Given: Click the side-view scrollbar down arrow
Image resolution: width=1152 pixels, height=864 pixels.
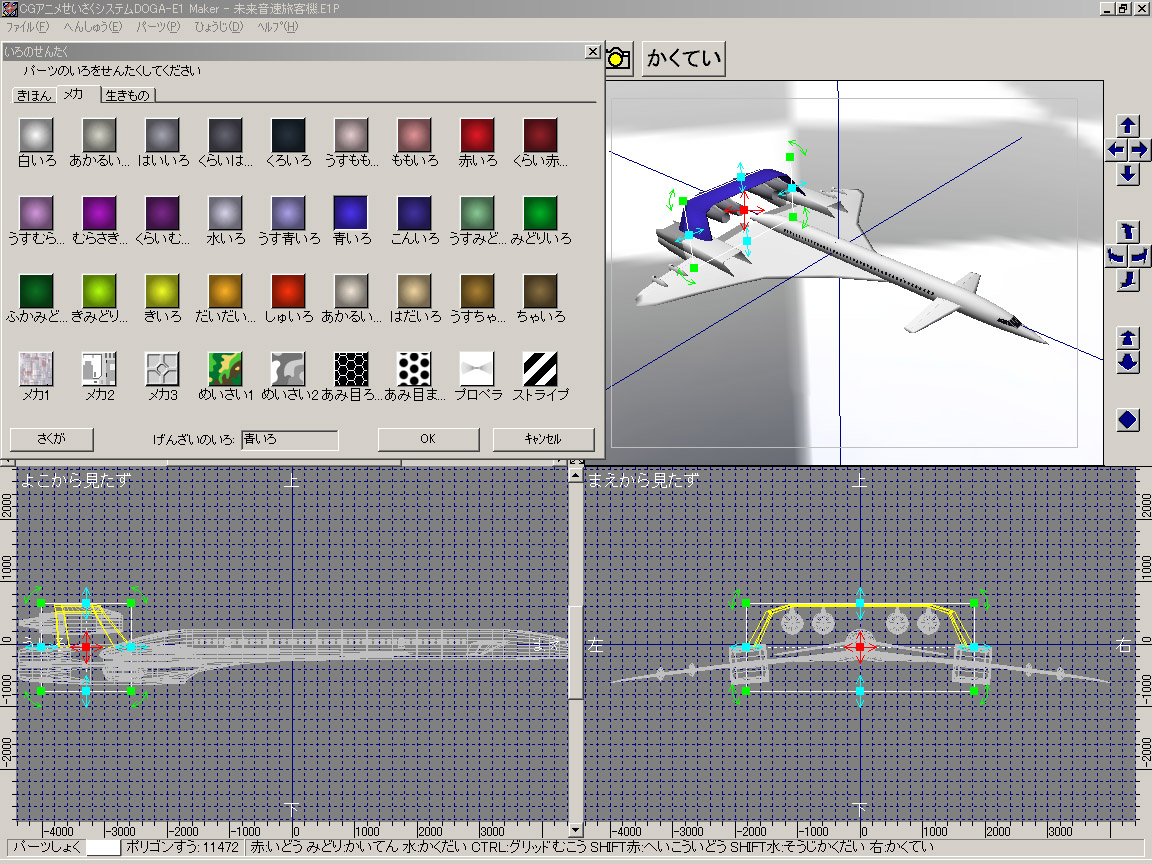Looking at the screenshot, I should tap(574, 829).
